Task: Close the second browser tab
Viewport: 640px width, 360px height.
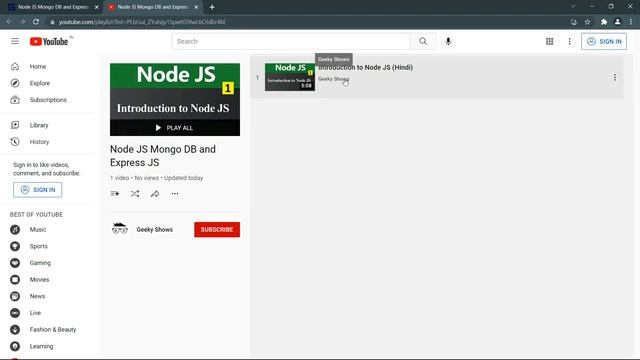Action: point(196,7)
